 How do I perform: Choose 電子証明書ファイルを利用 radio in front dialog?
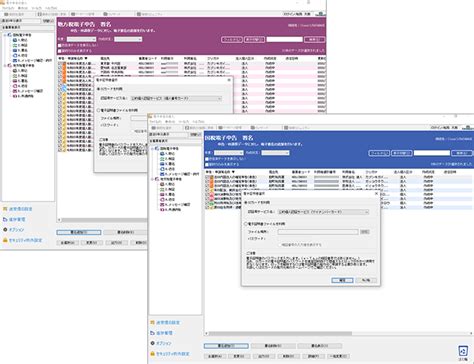pos(246,224)
